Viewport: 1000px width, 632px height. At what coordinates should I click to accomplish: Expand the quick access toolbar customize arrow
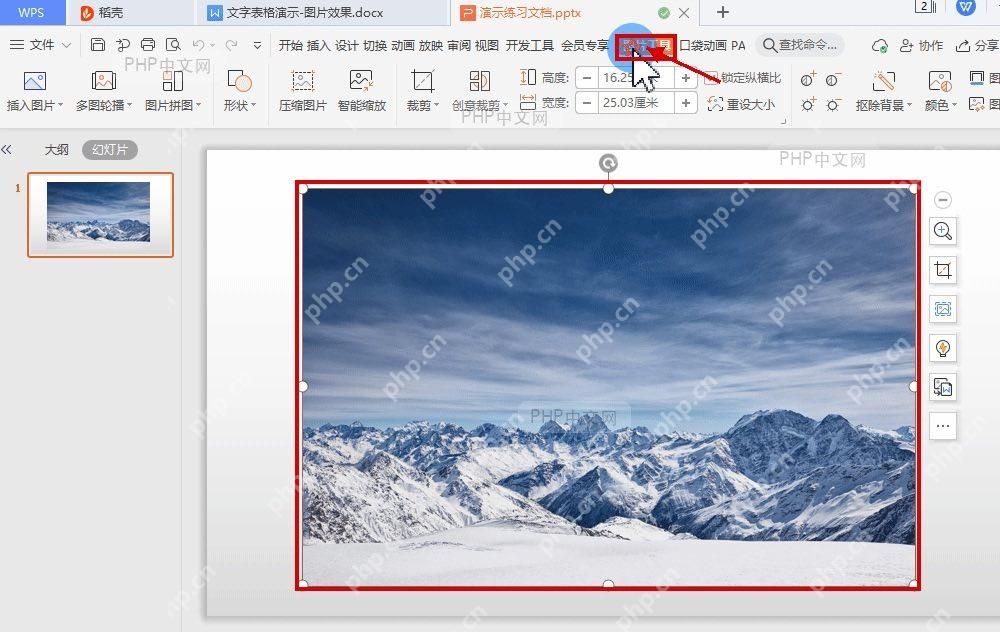pos(257,45)
